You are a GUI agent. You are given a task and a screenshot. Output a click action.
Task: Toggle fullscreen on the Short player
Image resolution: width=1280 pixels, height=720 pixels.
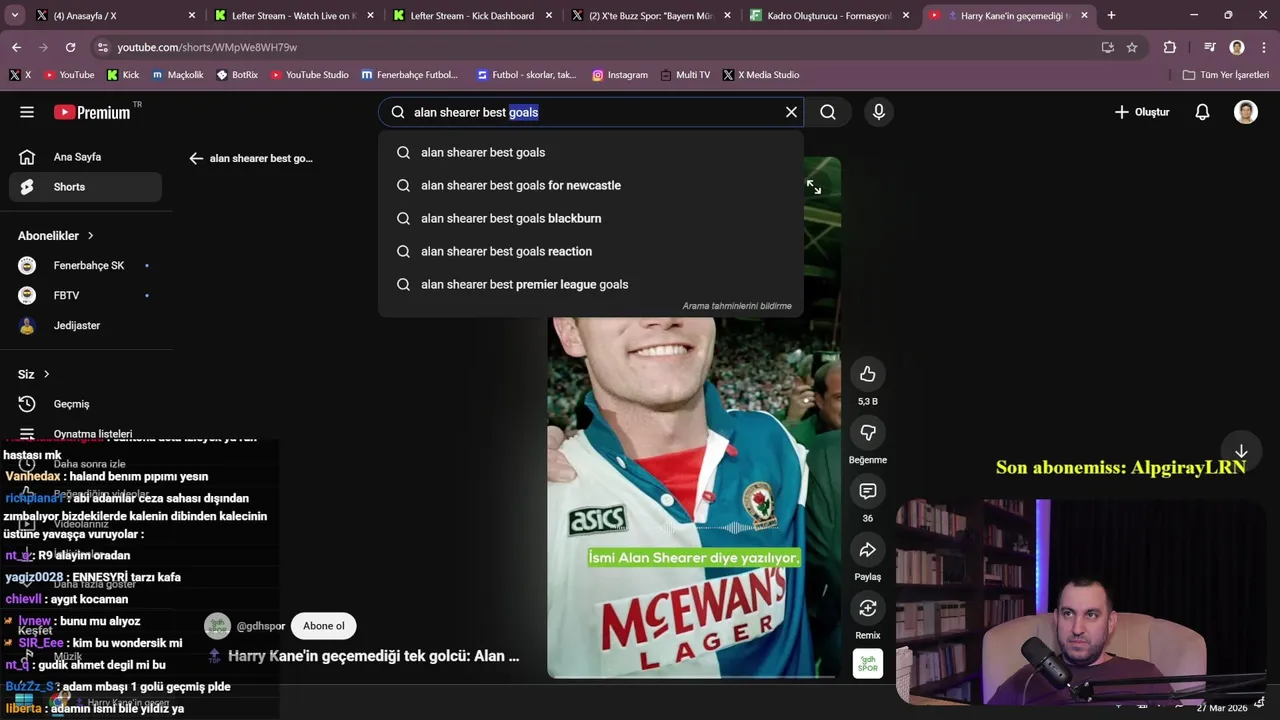[x=814, y=187]
